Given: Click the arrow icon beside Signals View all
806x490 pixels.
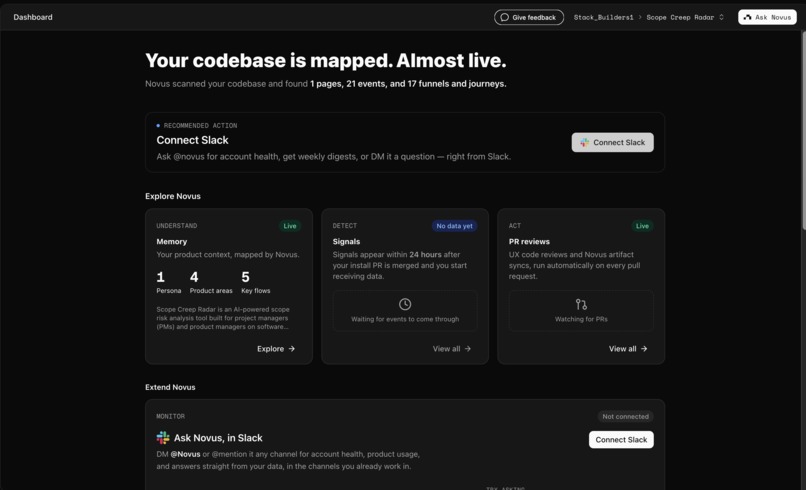Looking at the screenshot, I should (468, 349).
